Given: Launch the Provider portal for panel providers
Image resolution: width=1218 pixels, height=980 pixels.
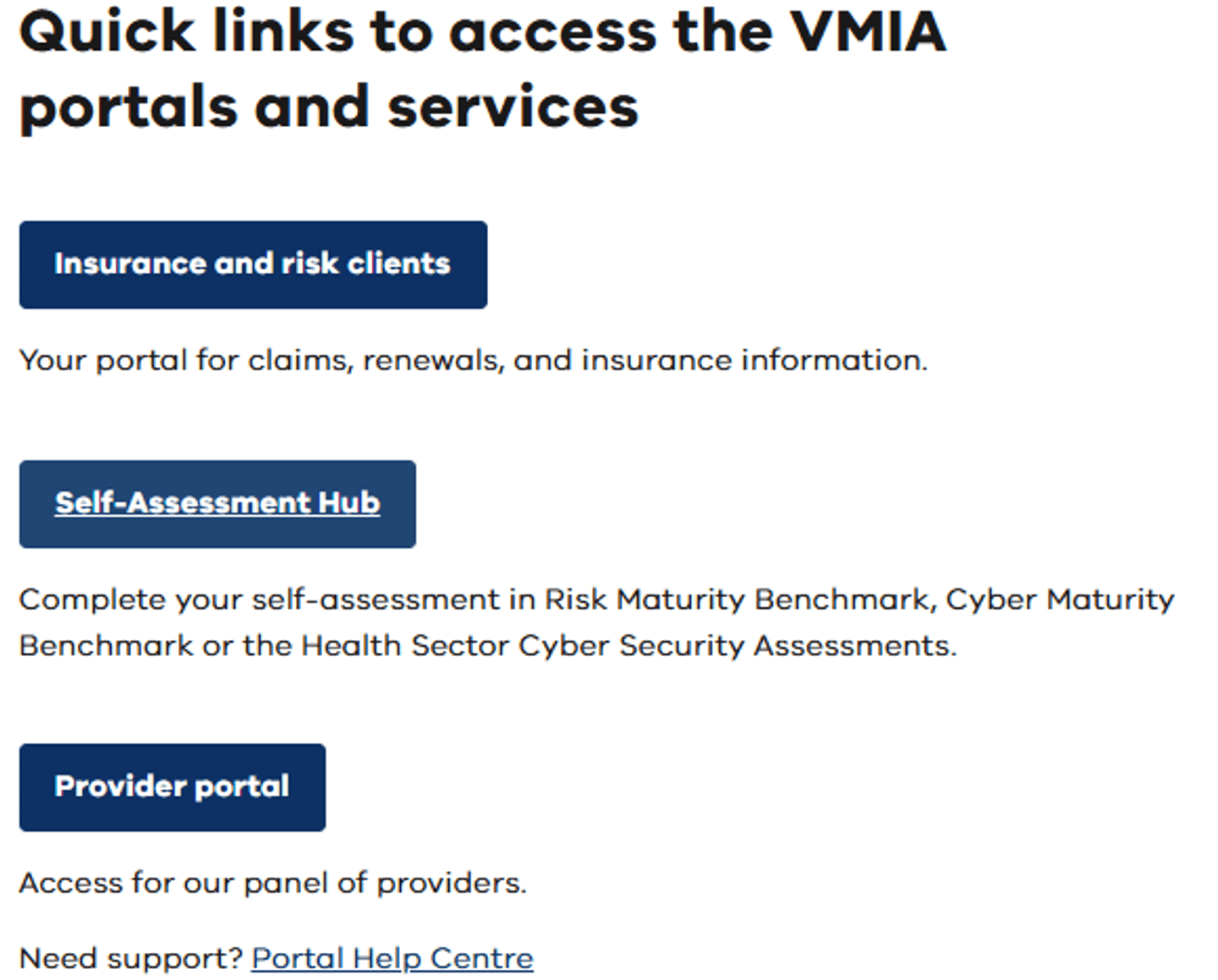Looking at the screenshot, I should (x=172, y=786).
